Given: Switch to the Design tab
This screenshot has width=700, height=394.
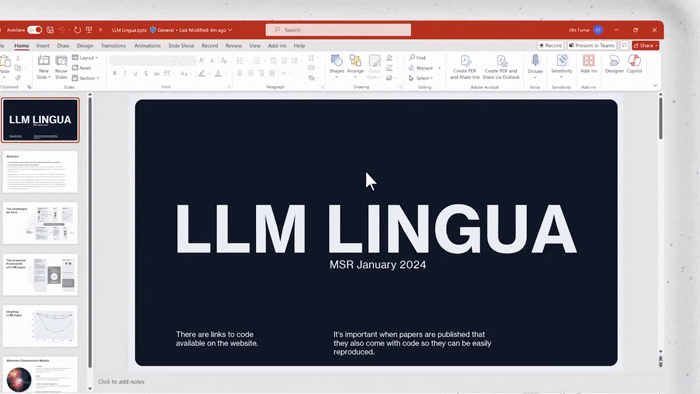Looking at the screenshot, I should (85, 46).
